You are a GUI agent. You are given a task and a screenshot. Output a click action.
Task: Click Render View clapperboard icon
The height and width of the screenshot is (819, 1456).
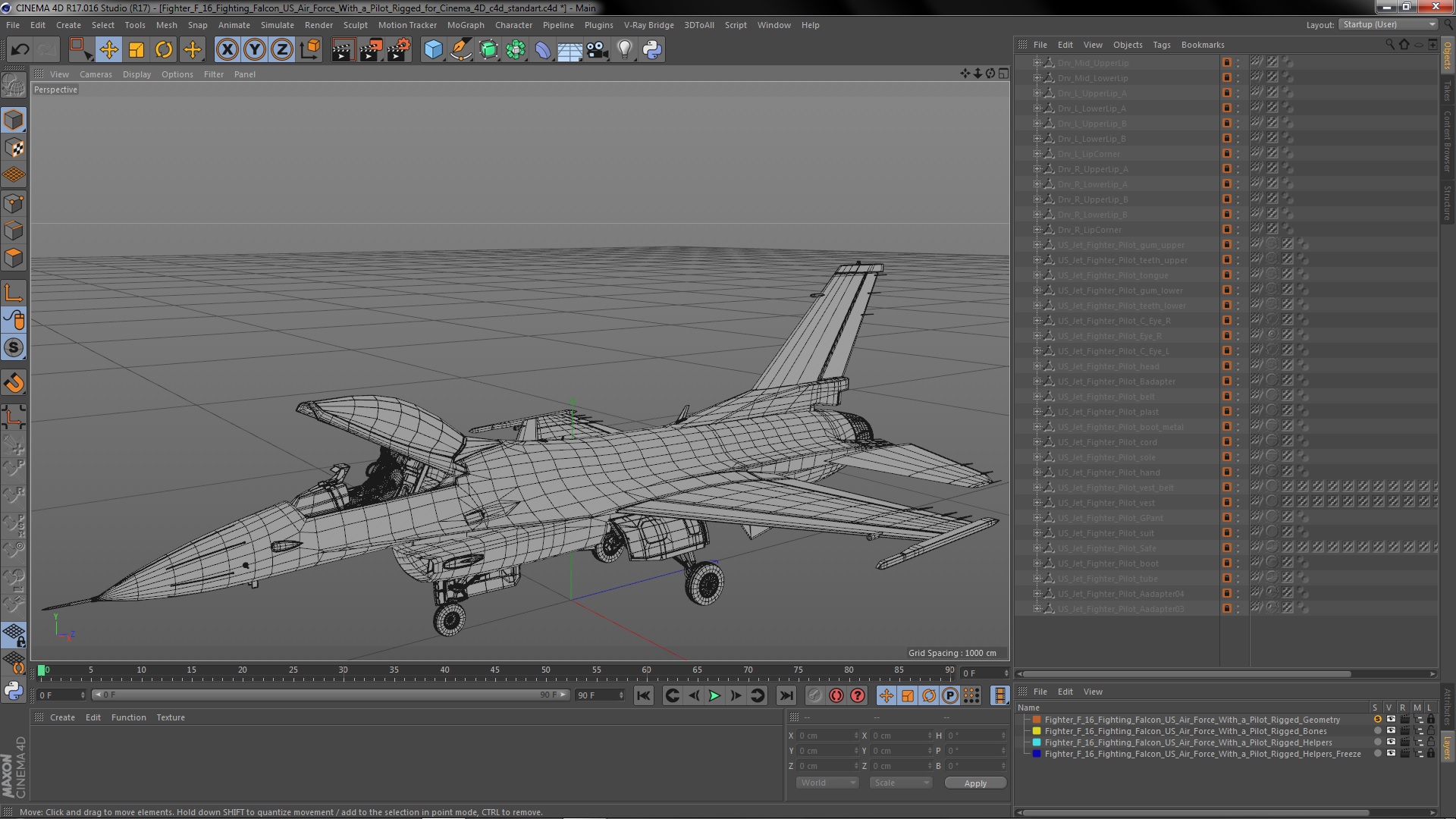343,50
